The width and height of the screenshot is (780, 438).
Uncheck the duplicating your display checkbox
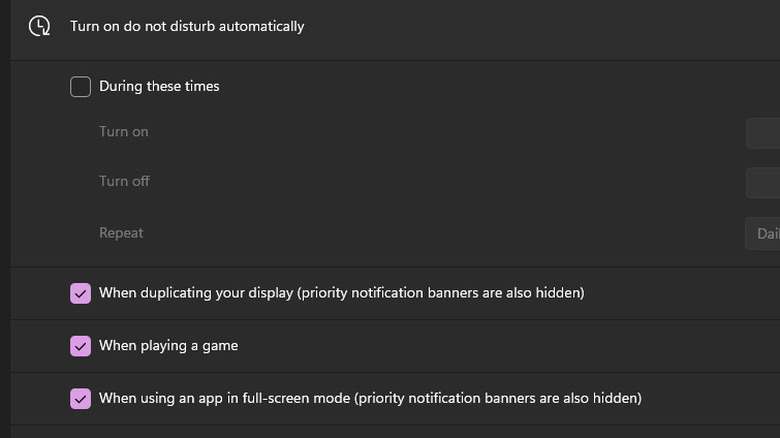[81, 294]
